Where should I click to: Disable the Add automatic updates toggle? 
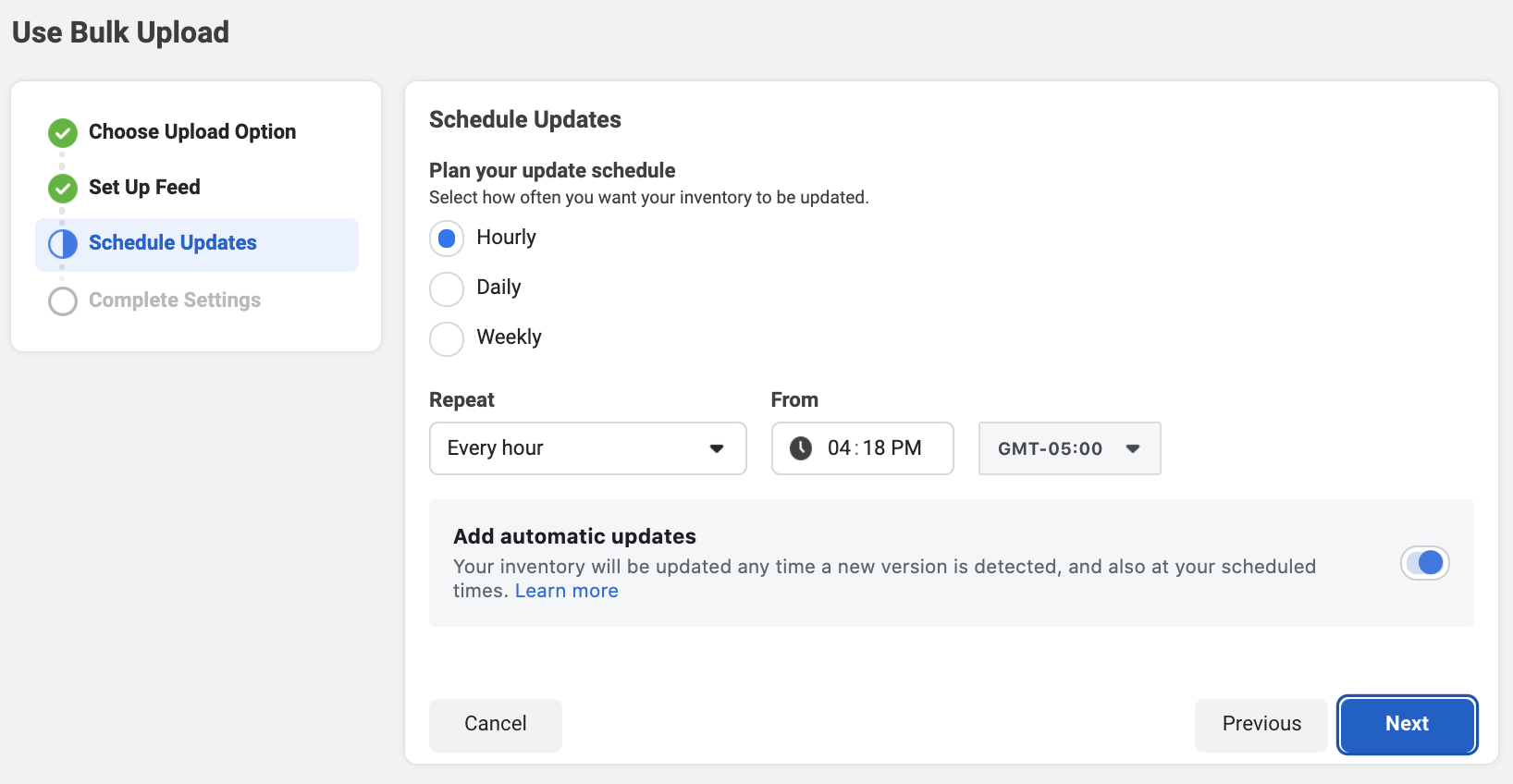click(1425, 563)
